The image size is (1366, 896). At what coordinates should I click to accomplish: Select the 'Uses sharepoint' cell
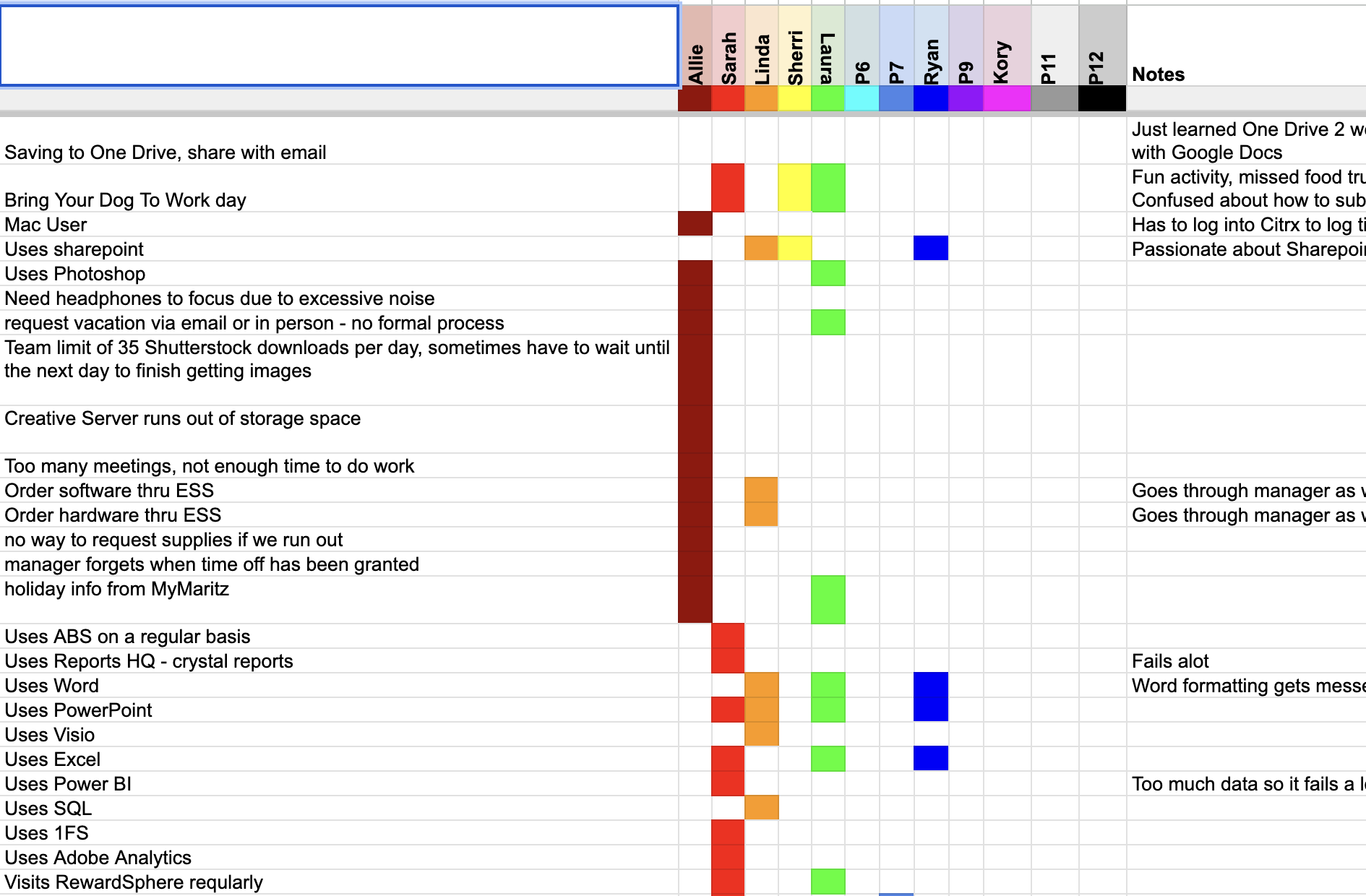[339, 249]
